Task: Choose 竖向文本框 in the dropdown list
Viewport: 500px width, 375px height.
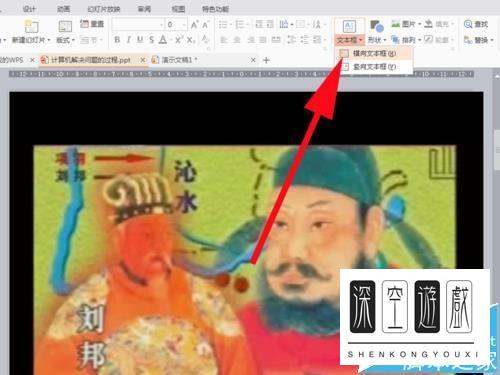Action: pos(374,67)
